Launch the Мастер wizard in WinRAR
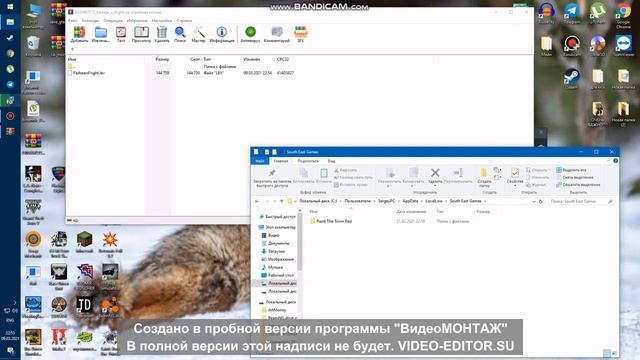640x360 pixels. coord(198,34)
